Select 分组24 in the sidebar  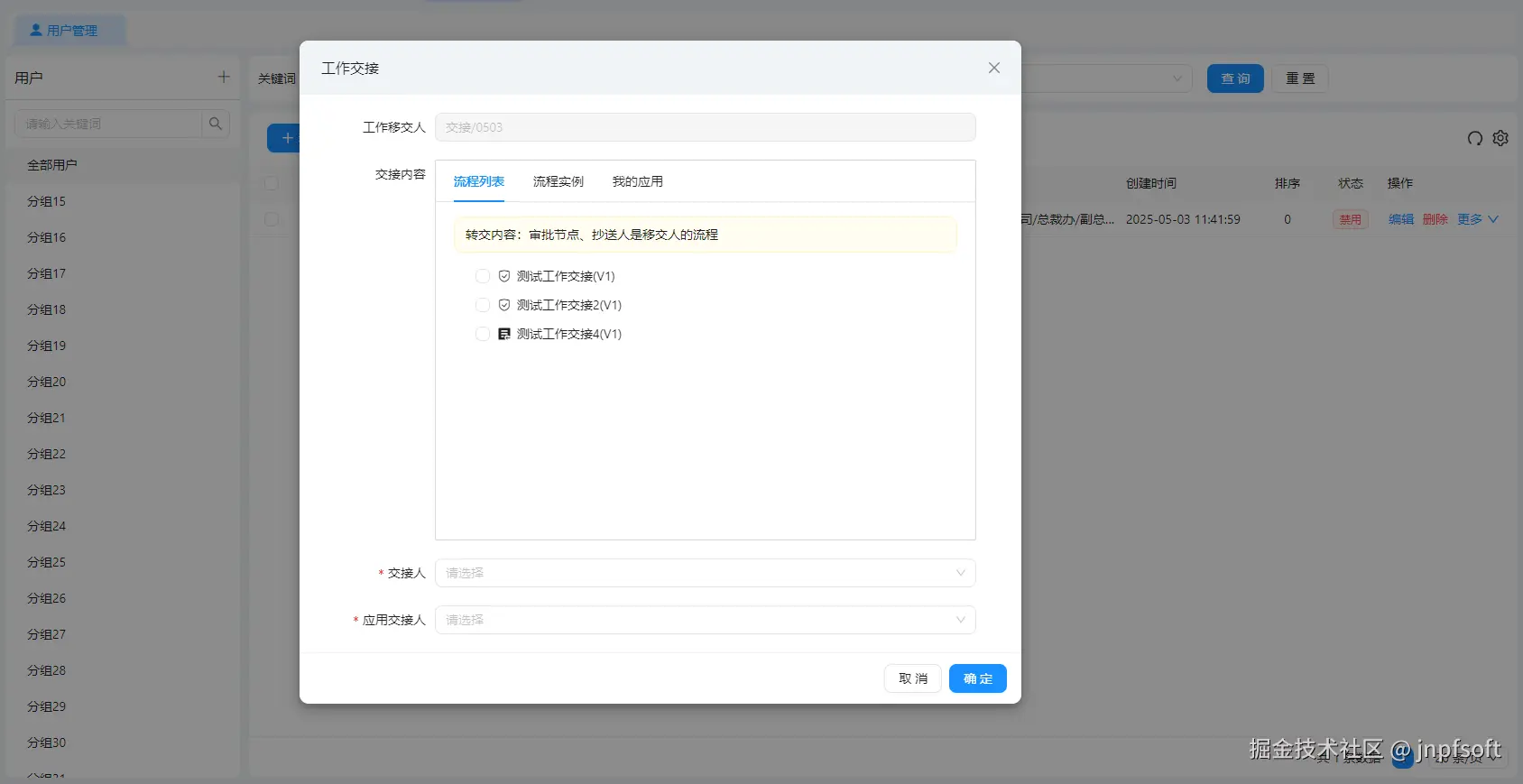(123, 526)
